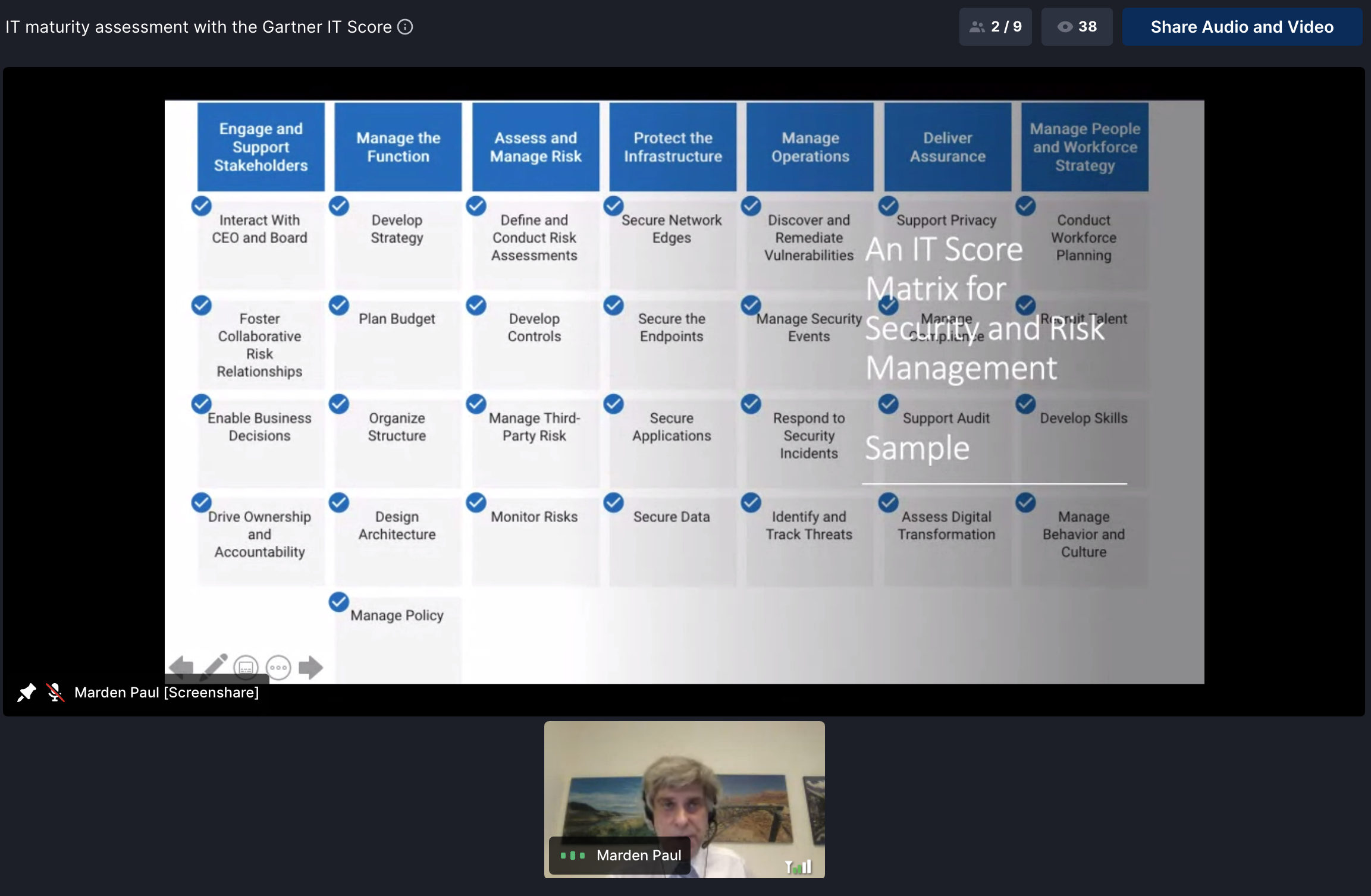Click the checkmark by Organize Structure

(x=338, y=404)
